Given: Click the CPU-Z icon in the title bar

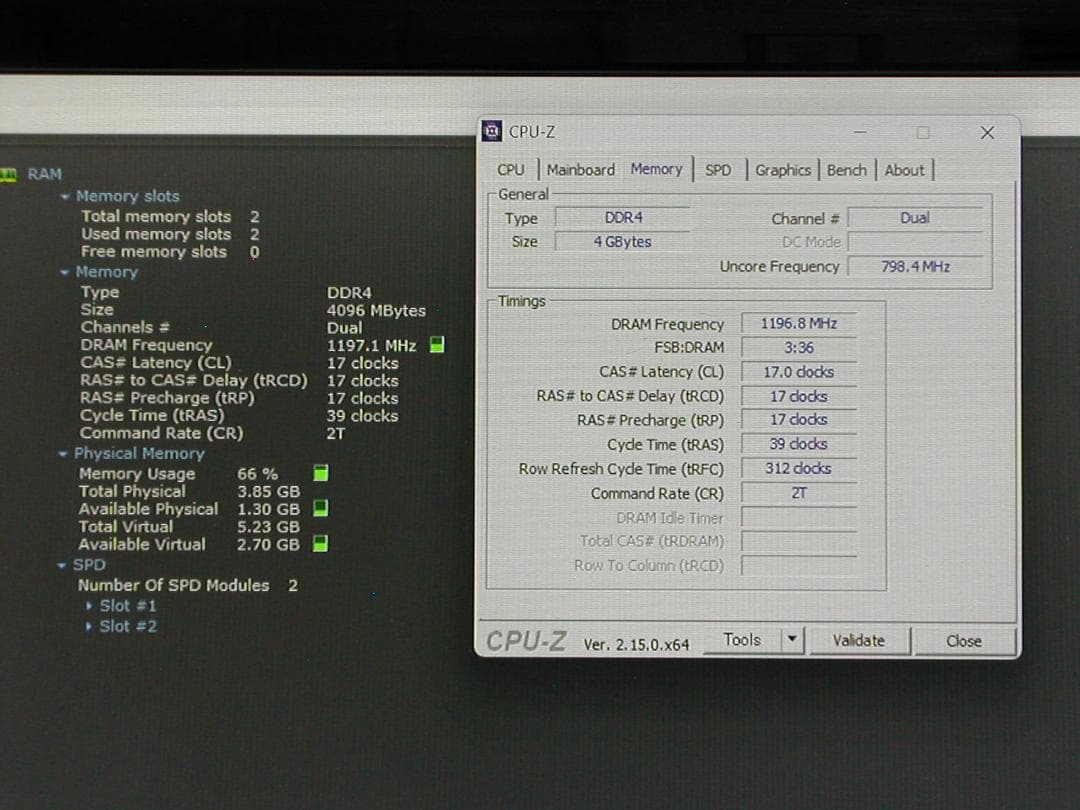Looking at the screenshot, I should point(491,131).
